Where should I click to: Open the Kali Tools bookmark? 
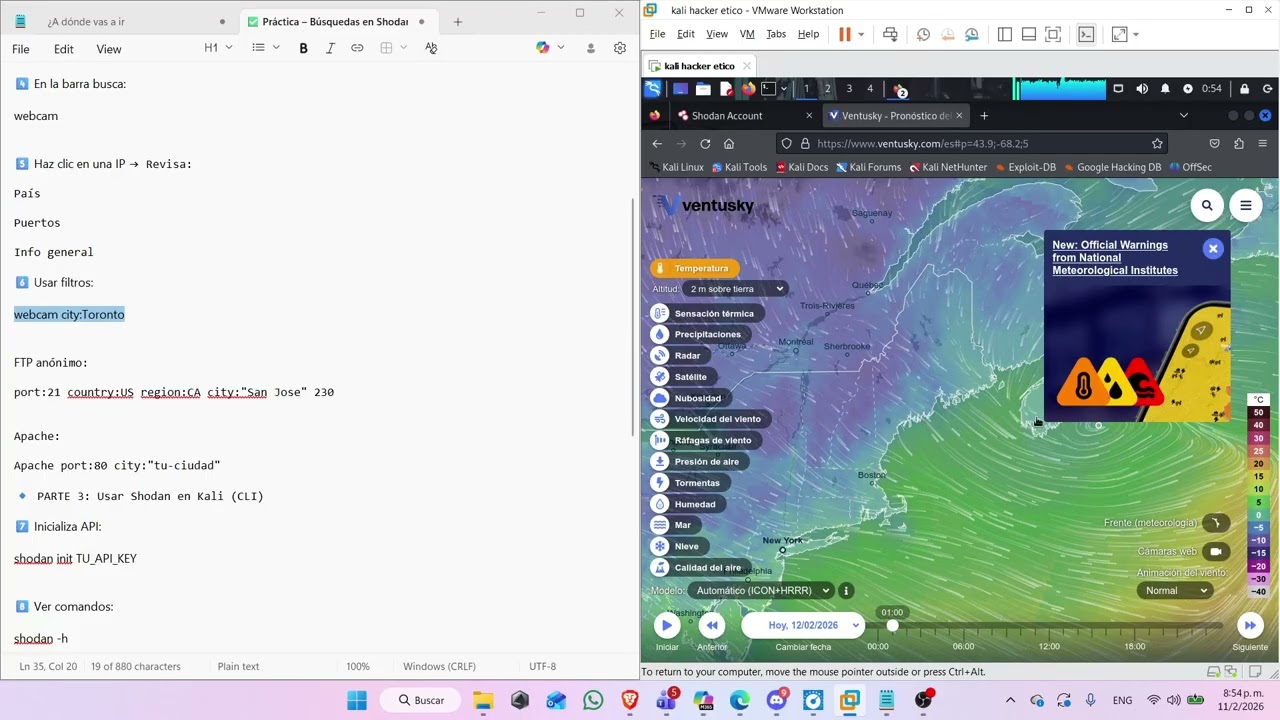[x=739, y=167]
